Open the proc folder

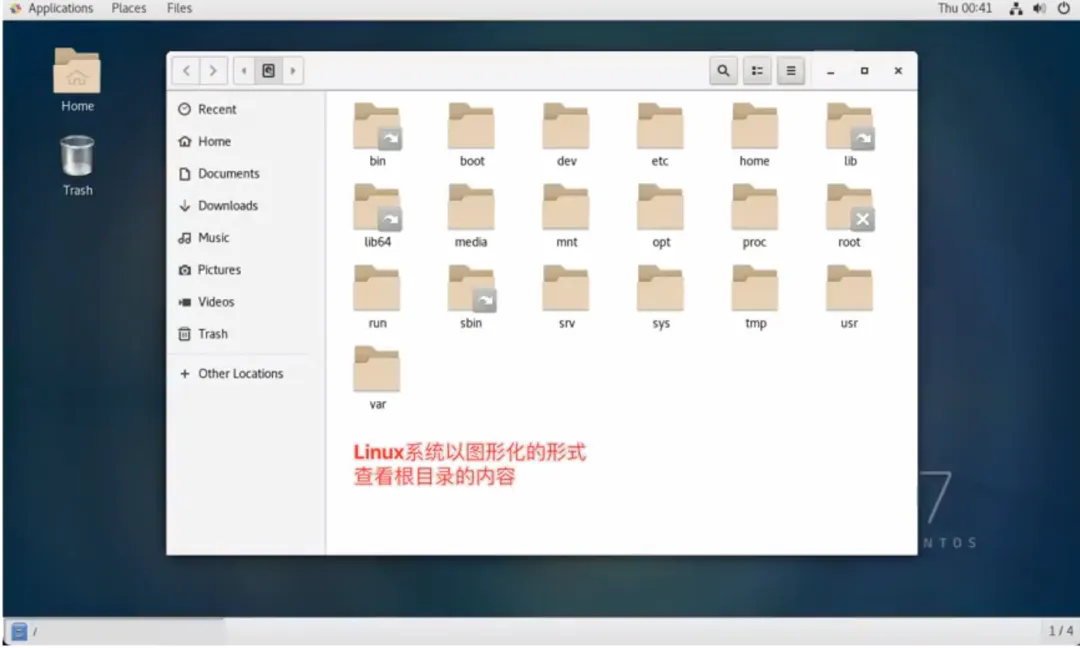coord(754,216)
